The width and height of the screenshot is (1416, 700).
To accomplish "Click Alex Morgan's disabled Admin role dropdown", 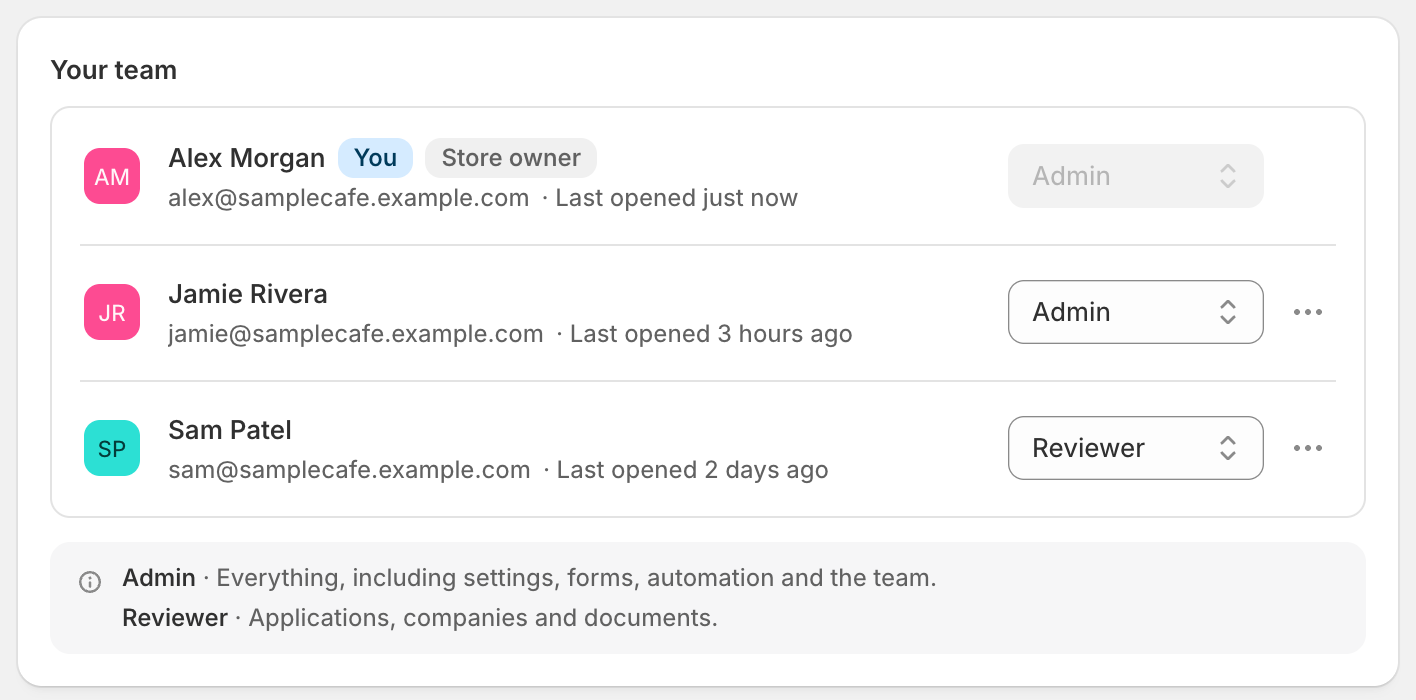I will click(1136, 176).
